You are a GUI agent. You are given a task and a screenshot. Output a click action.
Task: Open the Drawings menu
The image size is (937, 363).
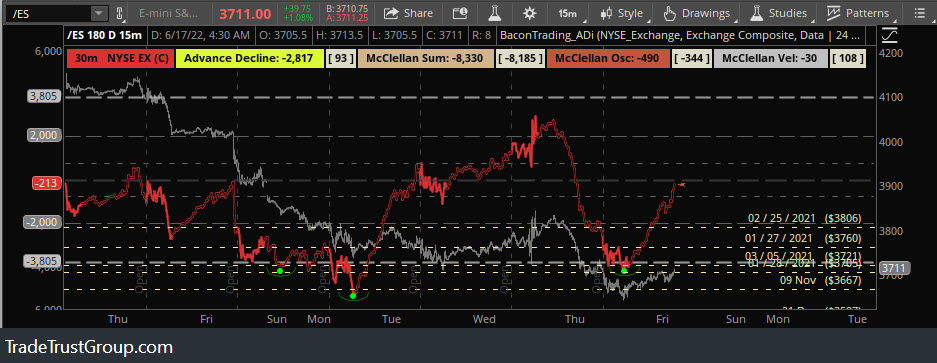(697, 13)
